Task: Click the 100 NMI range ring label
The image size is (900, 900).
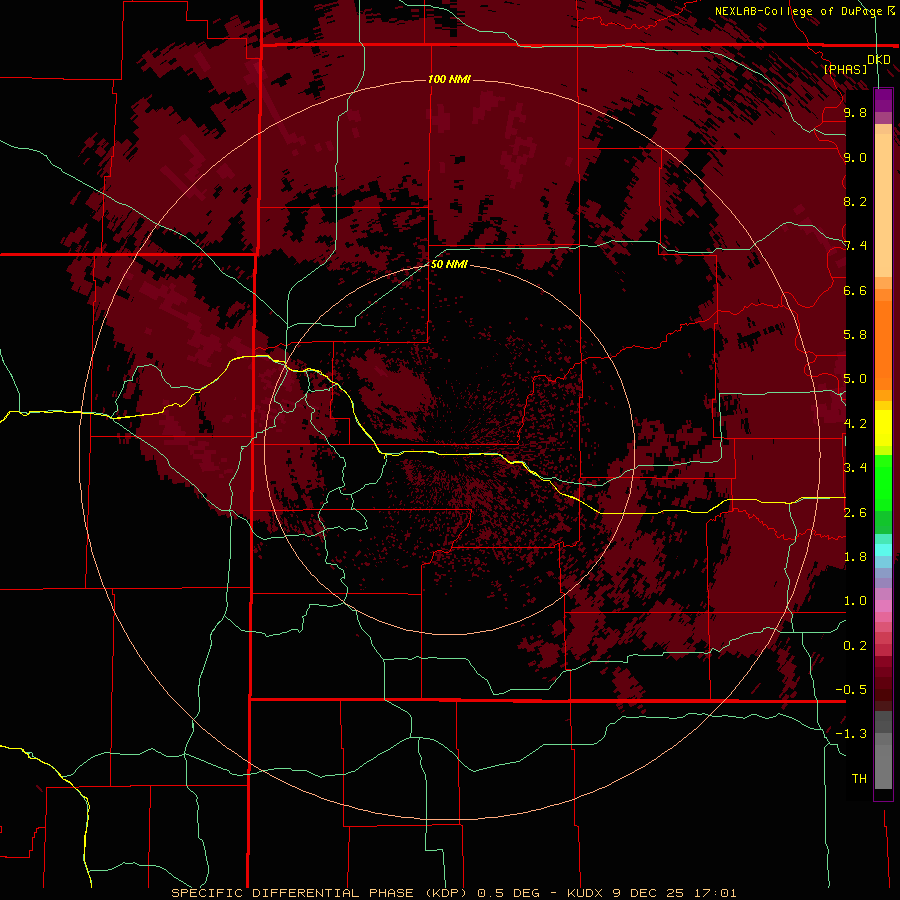Action: (449, 79)
